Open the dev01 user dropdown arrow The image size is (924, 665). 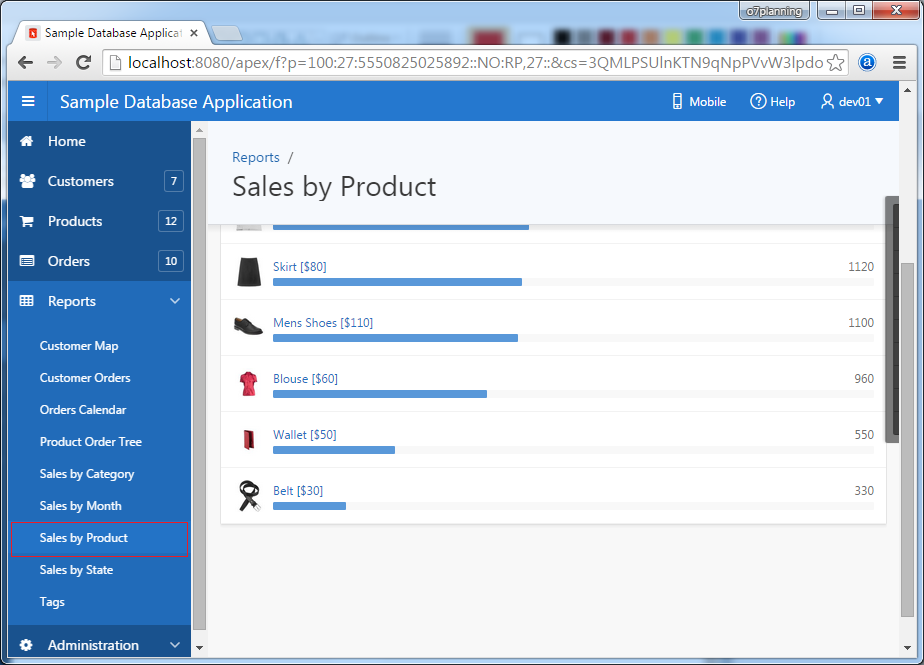(x=879, y=101)
